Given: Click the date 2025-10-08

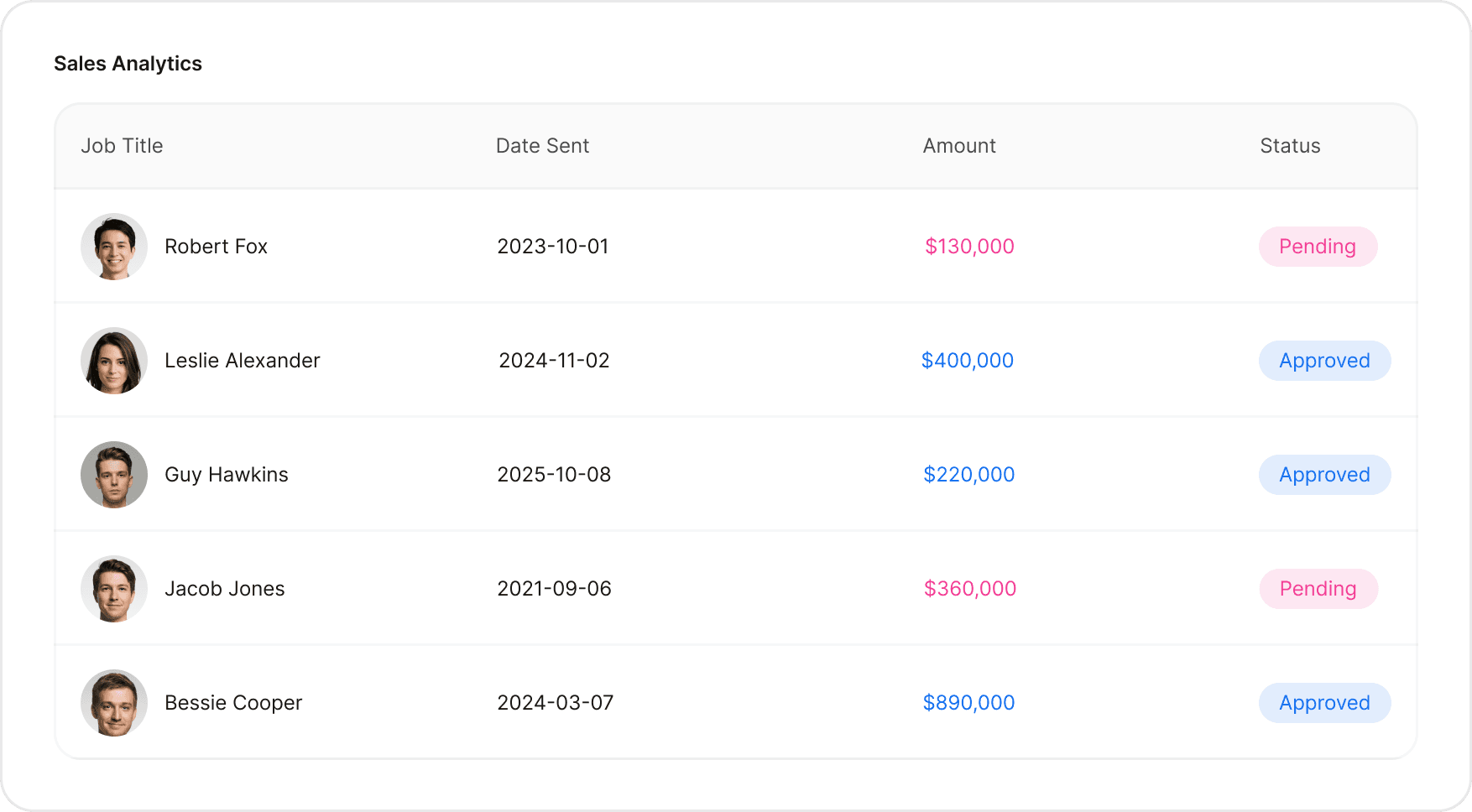Looking at the screenshot, I should [554, 475].
